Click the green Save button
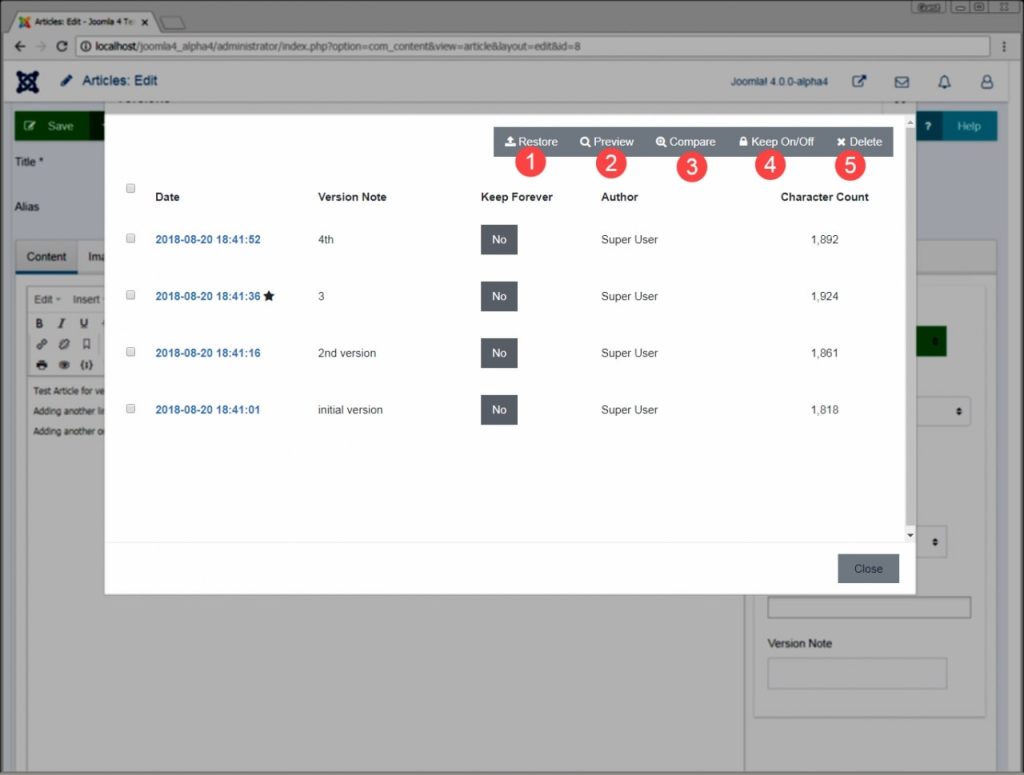This screenshot has height=775, width=1024. coord(52,126)
